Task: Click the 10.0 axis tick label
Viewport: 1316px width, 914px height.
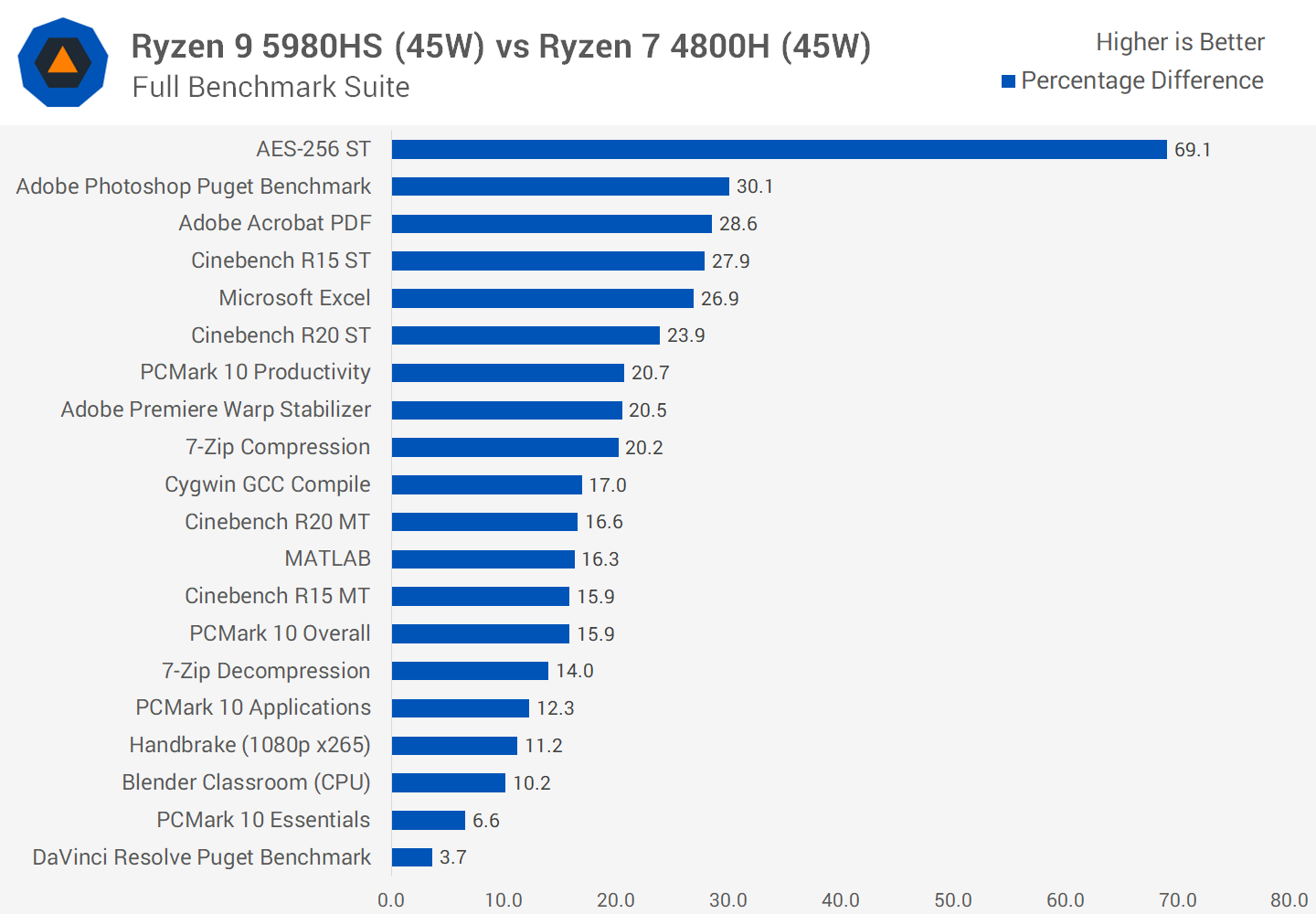Action: (x=504, y=900)
